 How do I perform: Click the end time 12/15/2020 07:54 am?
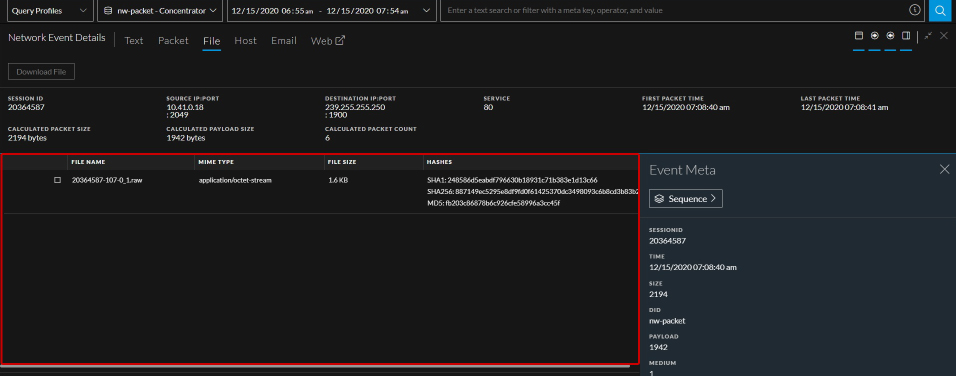[x=369, y=10]
